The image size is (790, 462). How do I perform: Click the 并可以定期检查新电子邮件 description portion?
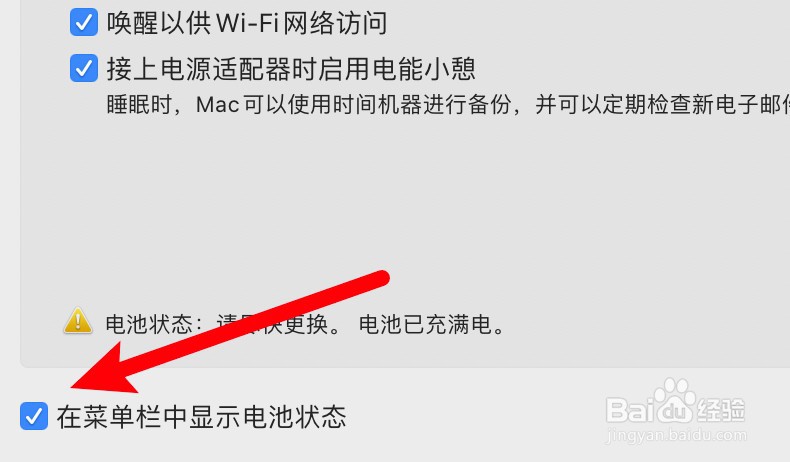click(x=662, y=105)
